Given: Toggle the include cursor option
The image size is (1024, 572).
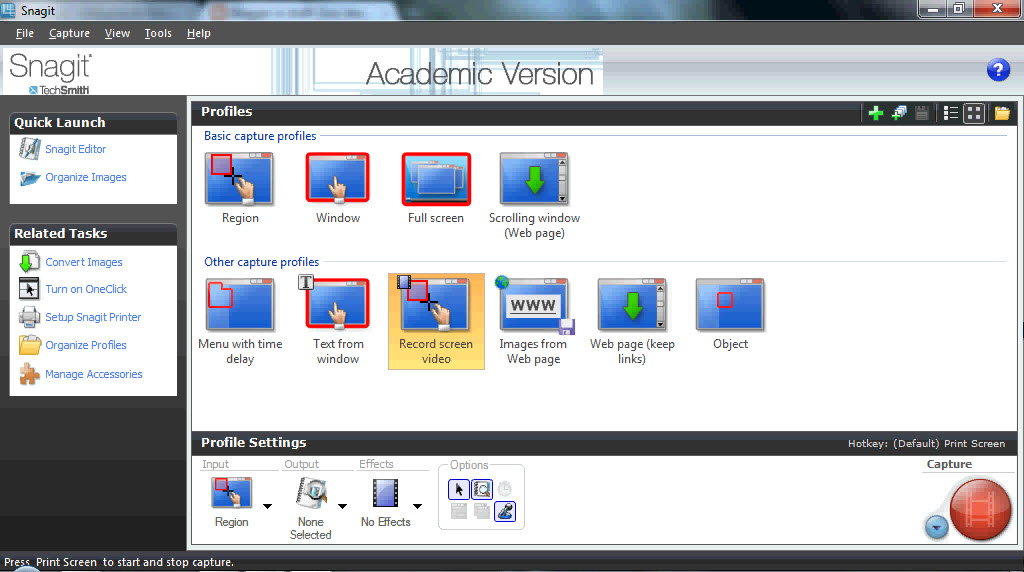Looking at the screenshot, I should coord(458,489).
